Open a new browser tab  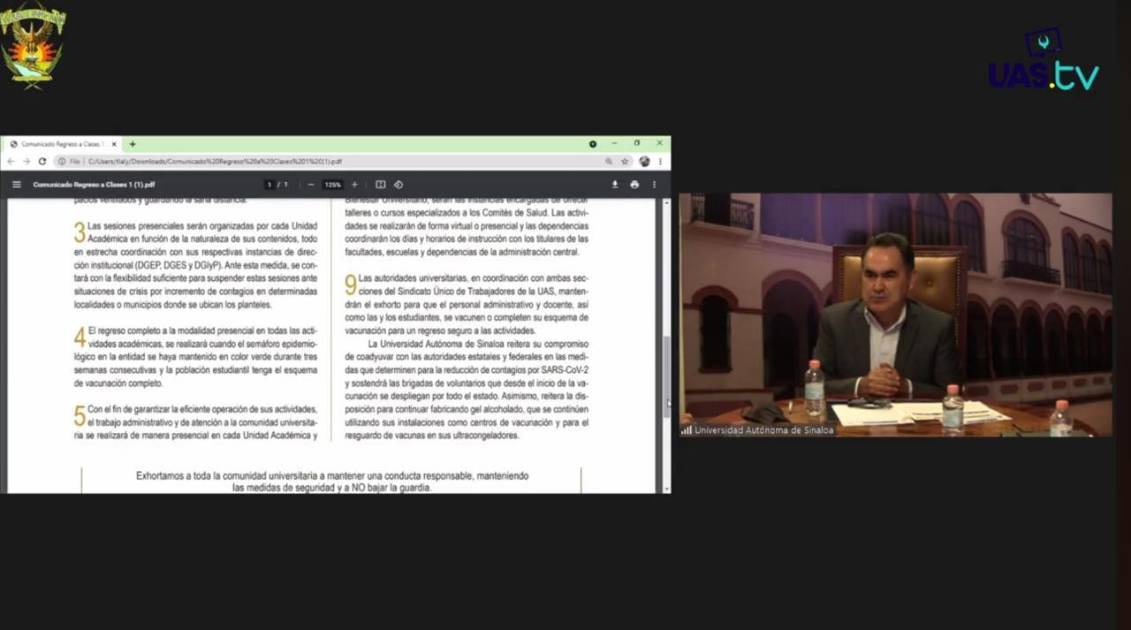point(132,144)
